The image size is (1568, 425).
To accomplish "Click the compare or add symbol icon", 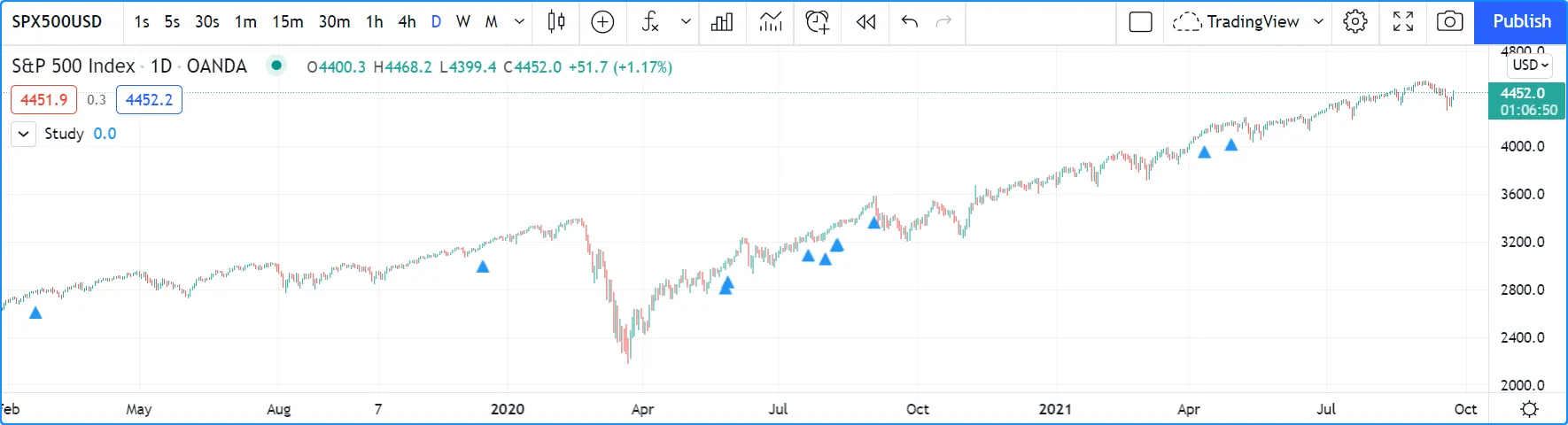I will (602, 22).
